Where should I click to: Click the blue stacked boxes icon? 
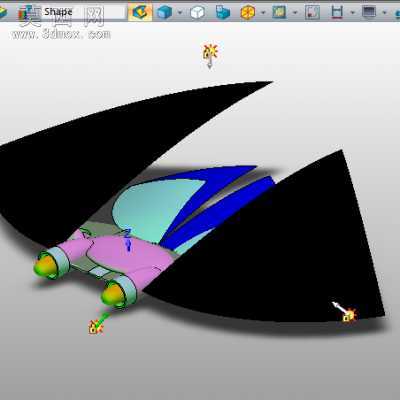222,13
